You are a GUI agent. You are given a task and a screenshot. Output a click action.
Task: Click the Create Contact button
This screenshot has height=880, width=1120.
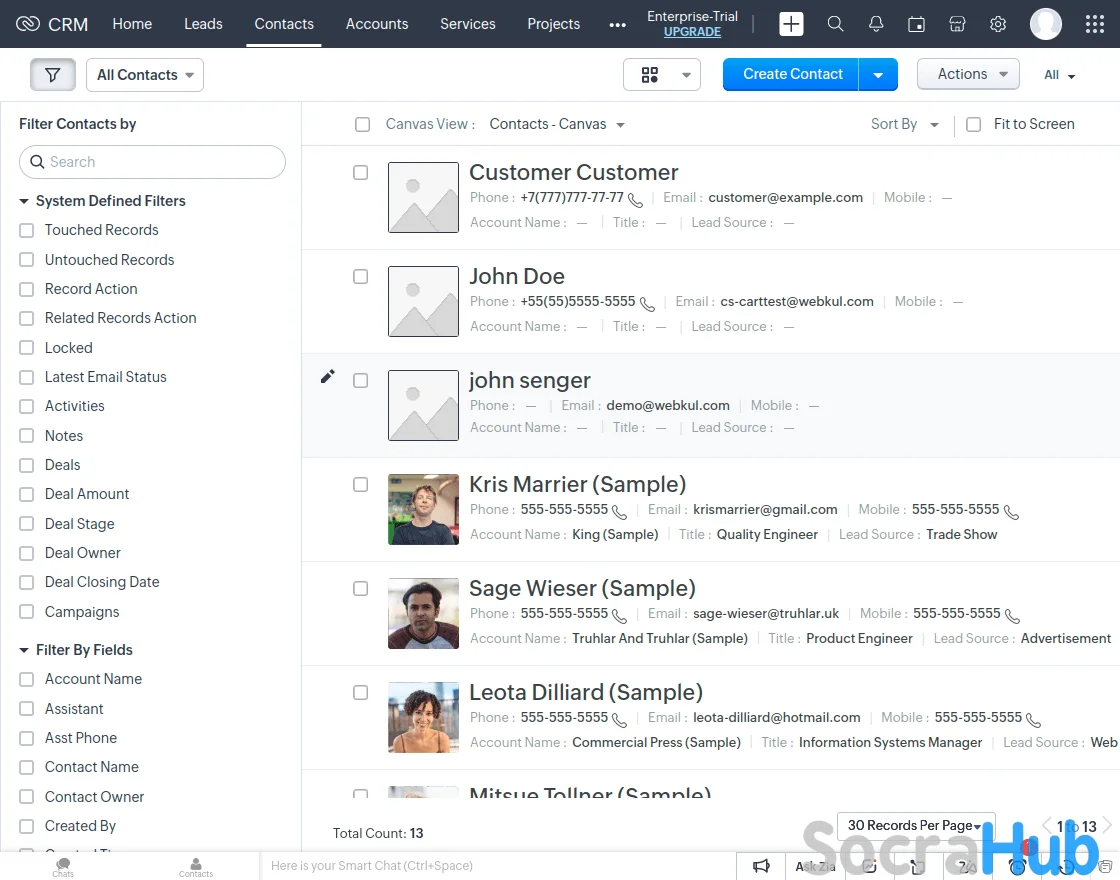(792, 74)
